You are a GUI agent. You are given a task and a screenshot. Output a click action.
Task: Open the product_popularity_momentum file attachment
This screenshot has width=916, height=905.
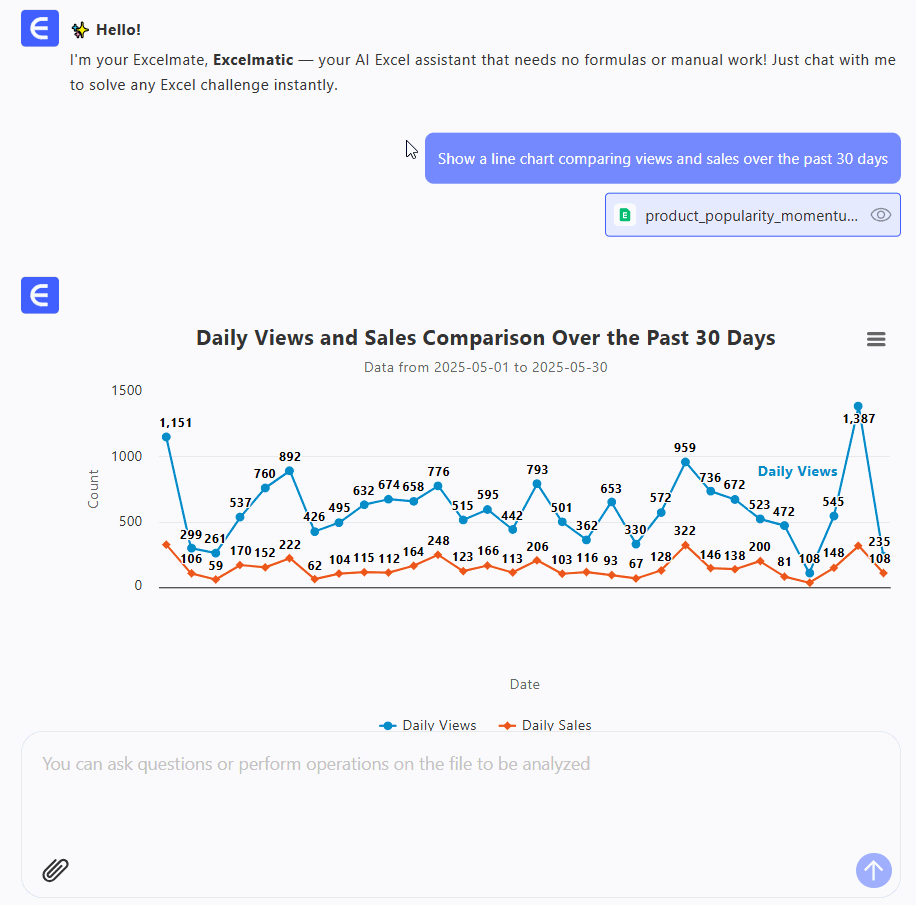[750, 215]
